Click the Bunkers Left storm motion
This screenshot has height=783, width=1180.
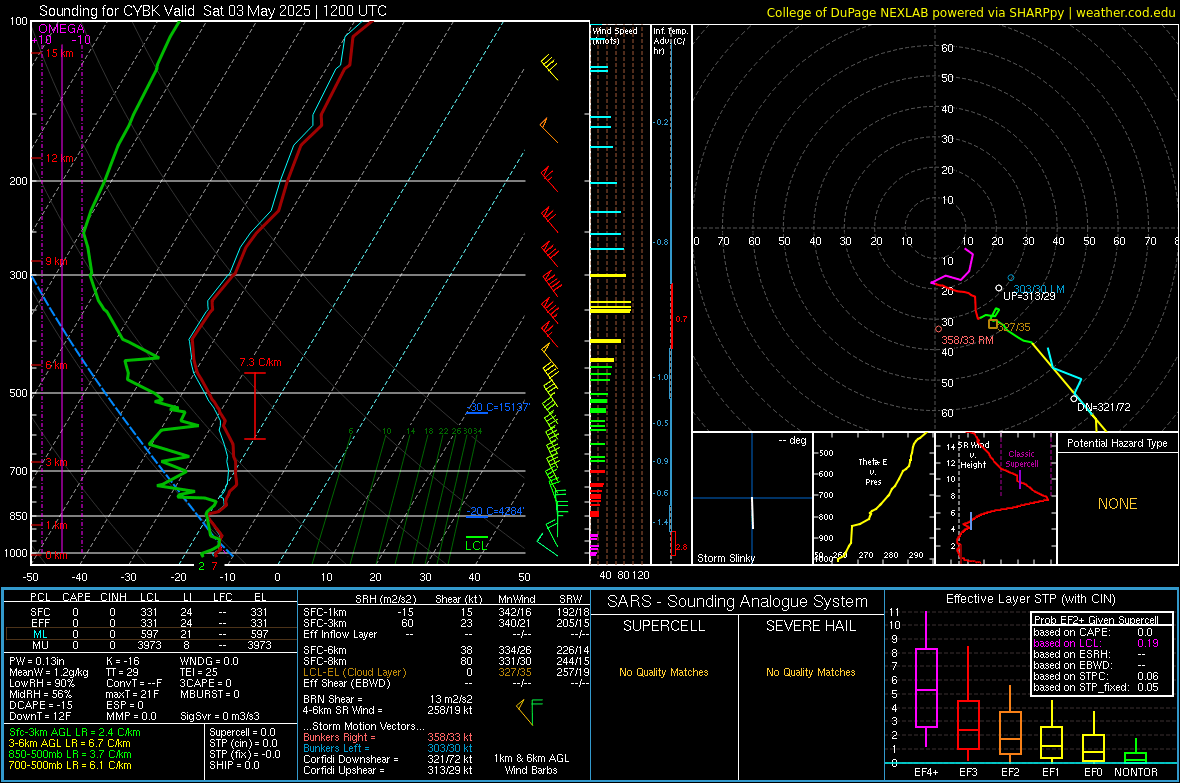coord(388,748)
